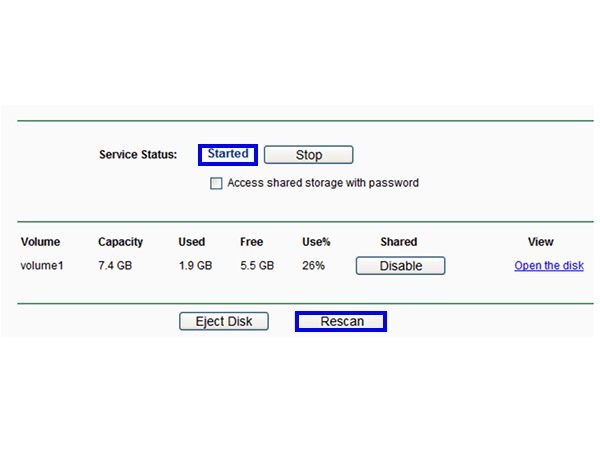Viewport: 600px width, 450px height.
Task: Select the Use% column header
Action: pyautogui.click(x=316, y=242)
